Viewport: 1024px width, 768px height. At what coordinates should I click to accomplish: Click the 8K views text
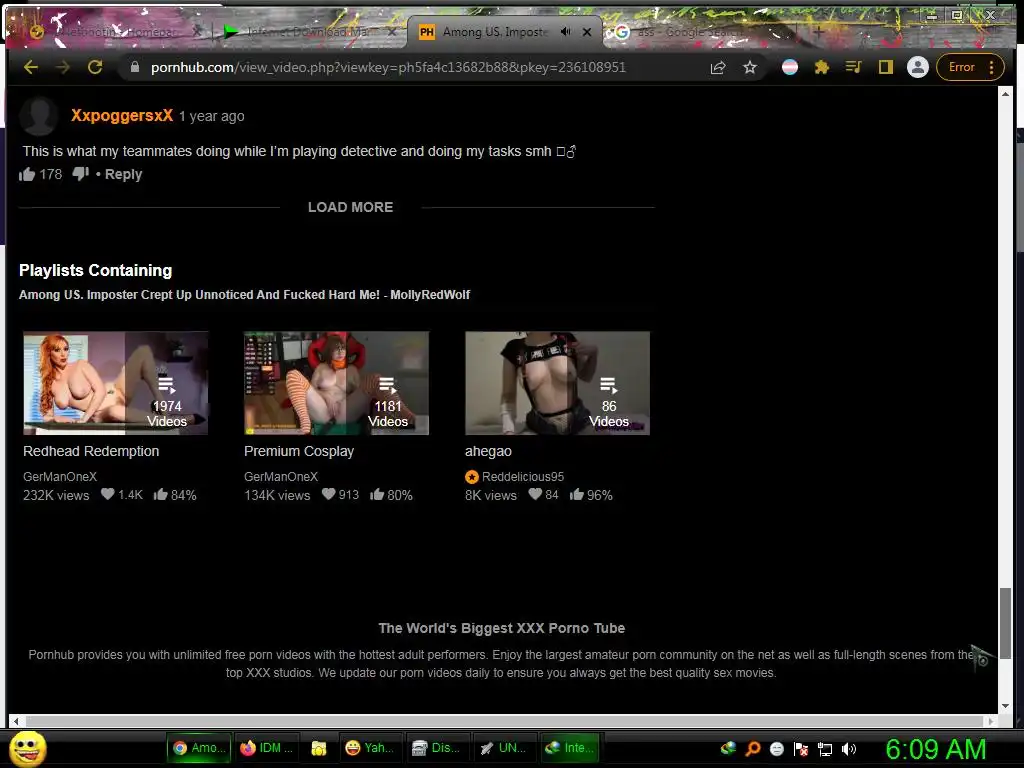(x=490, y=495)
